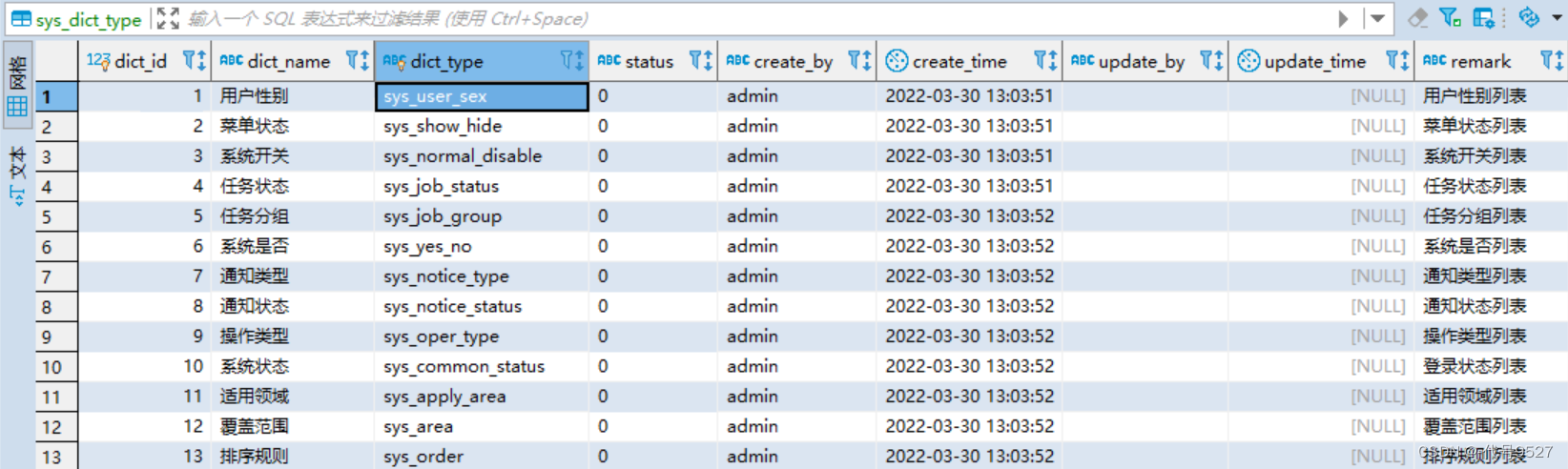Viewport: 1568px width, 469px height.
Task: Select the sys_job_group cell
Action: coord(482,216)
